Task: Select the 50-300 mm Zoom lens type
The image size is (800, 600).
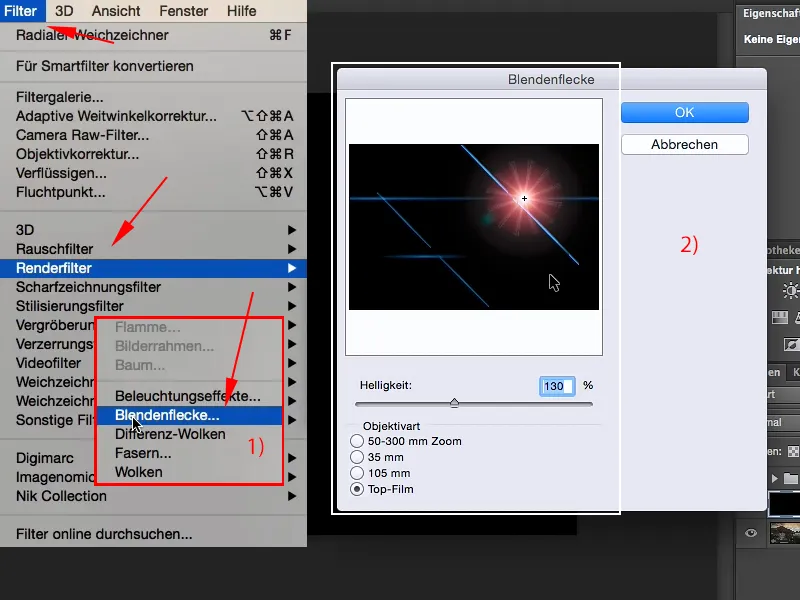Action: (357, 441)
